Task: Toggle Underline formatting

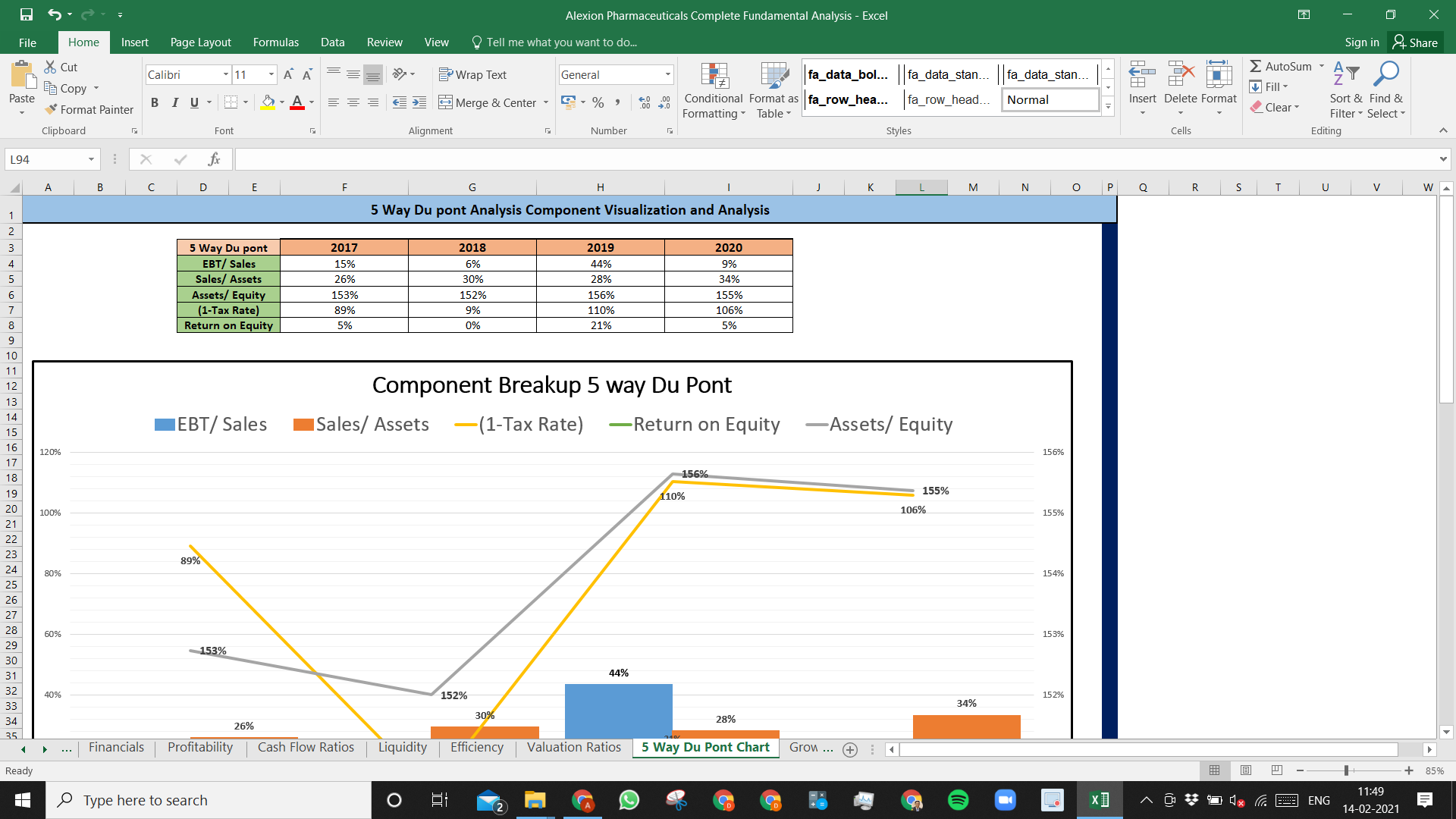Action: 195,102
